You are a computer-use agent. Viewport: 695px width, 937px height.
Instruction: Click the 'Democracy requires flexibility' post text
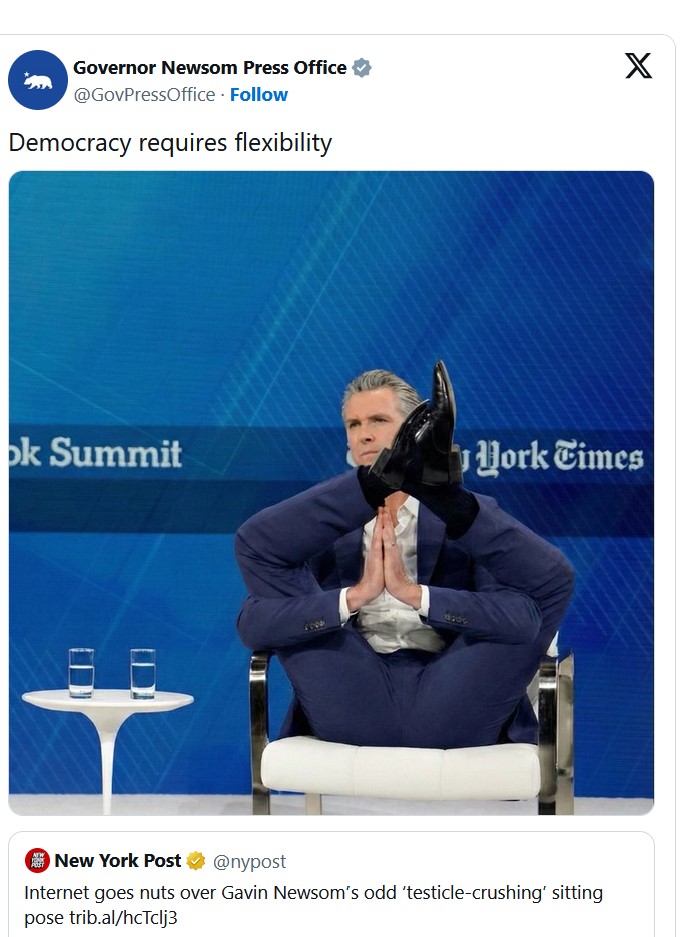point(170,143)
